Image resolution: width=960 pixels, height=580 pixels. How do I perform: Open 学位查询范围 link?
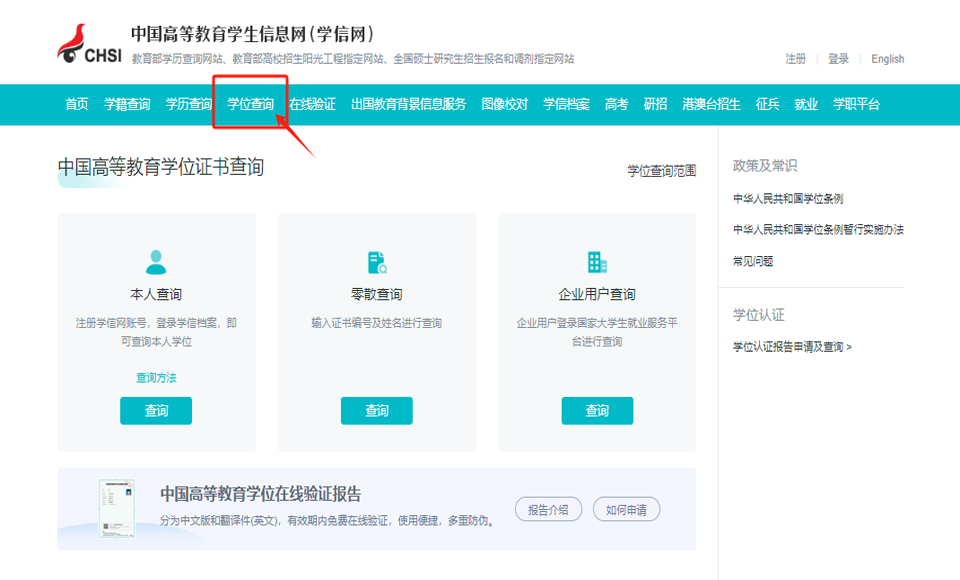tap(661, 171)
